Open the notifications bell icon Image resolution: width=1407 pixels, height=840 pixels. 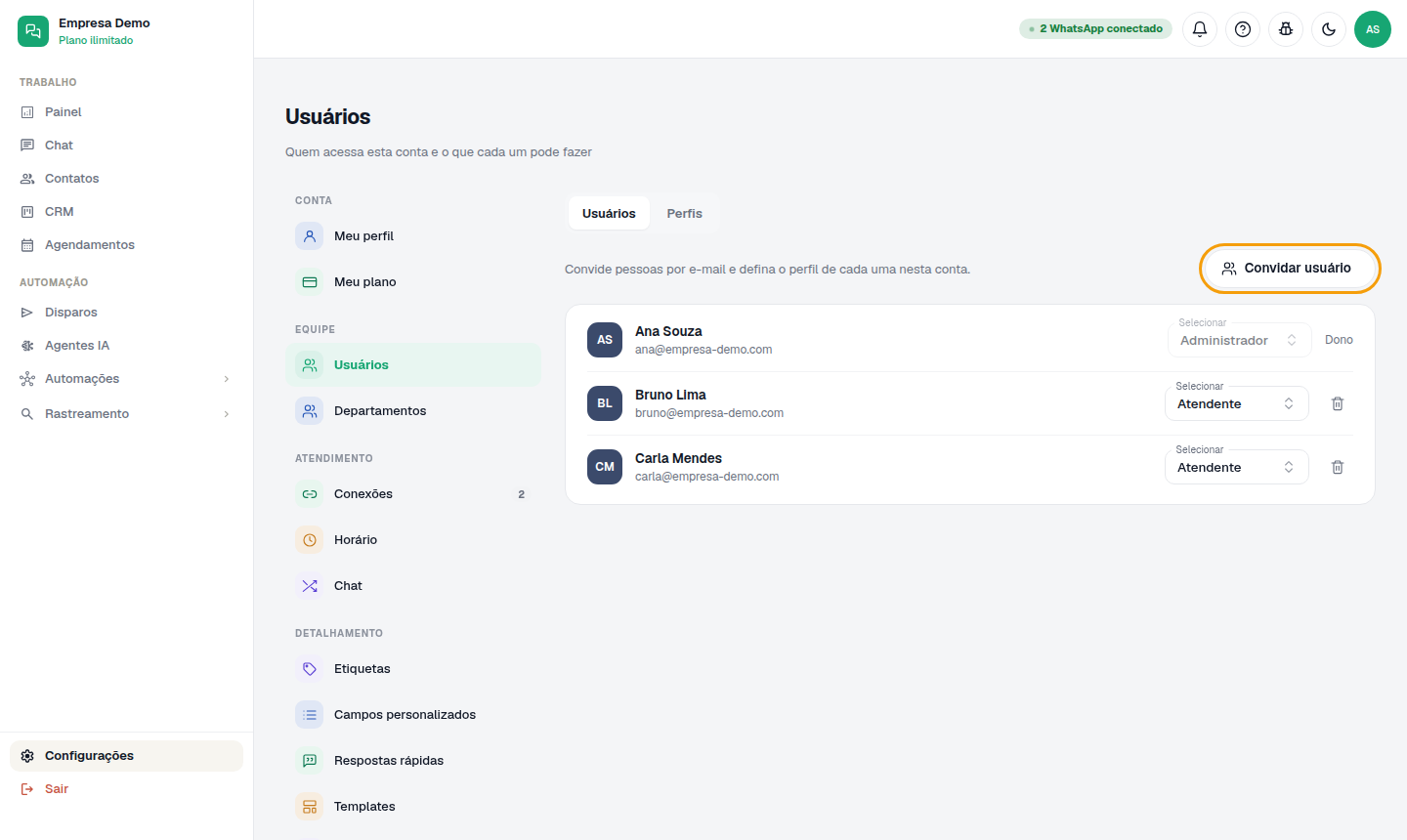pyautogui.click(x=1200, y=29)
